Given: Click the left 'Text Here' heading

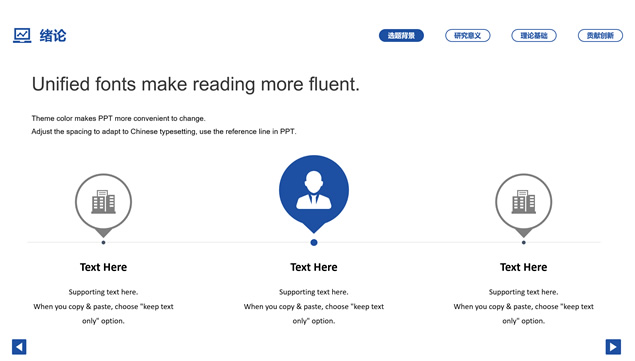Looking at the screenshot, I should coord(103,267).
